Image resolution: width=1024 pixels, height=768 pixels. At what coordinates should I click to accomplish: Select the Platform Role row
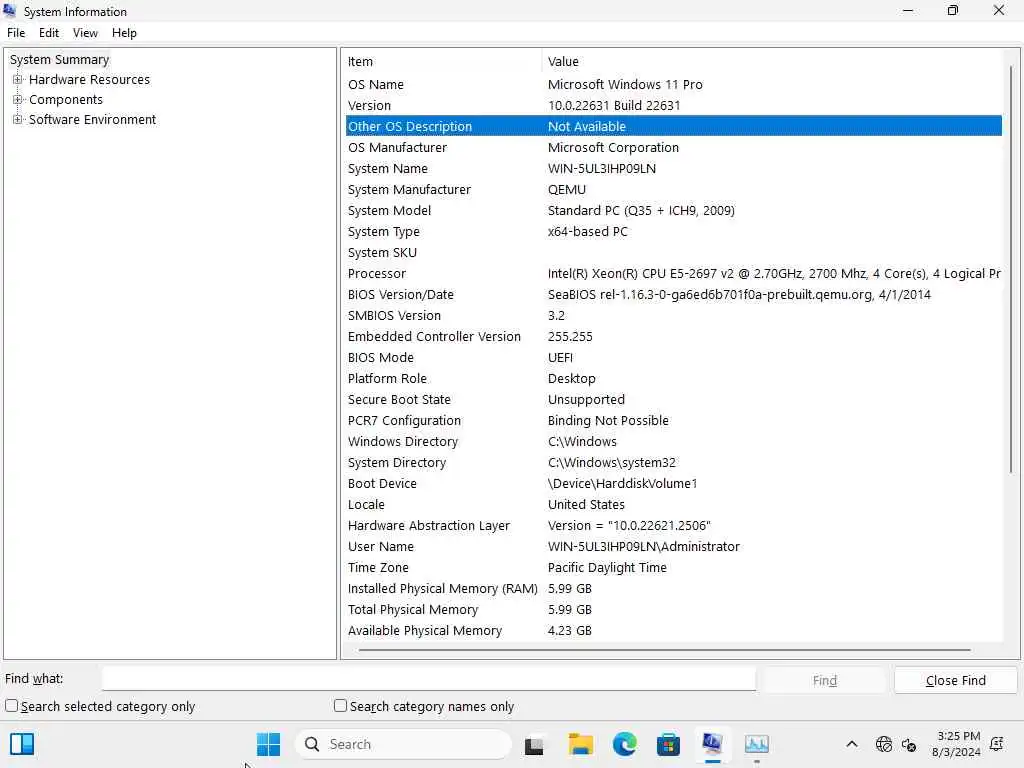673,378
